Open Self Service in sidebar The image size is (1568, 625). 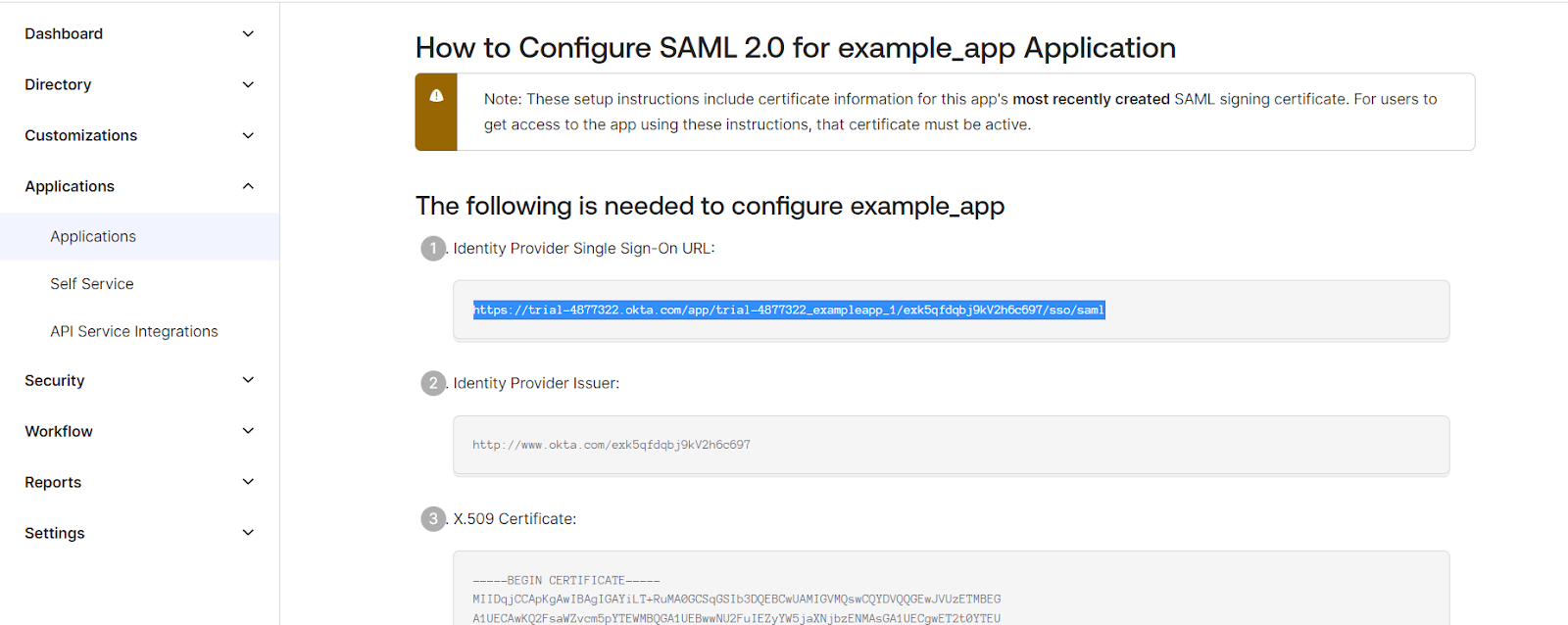92,284
